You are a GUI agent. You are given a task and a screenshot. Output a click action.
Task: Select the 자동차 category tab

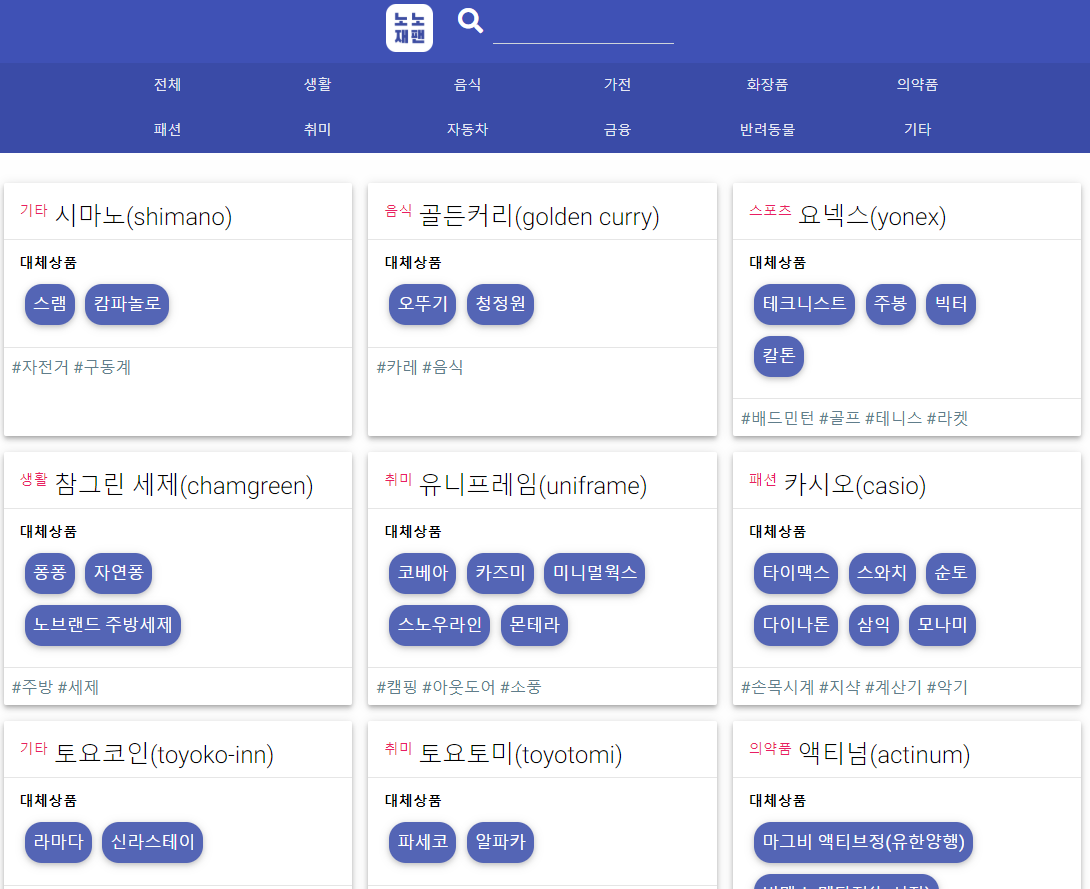click(x=468, y=129)
